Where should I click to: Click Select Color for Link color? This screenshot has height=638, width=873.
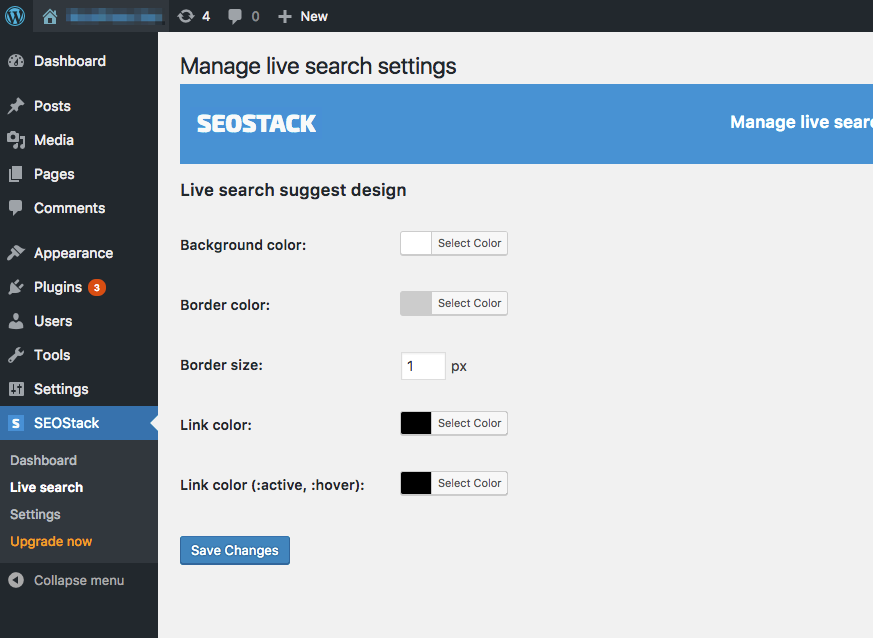pos(469,423)
